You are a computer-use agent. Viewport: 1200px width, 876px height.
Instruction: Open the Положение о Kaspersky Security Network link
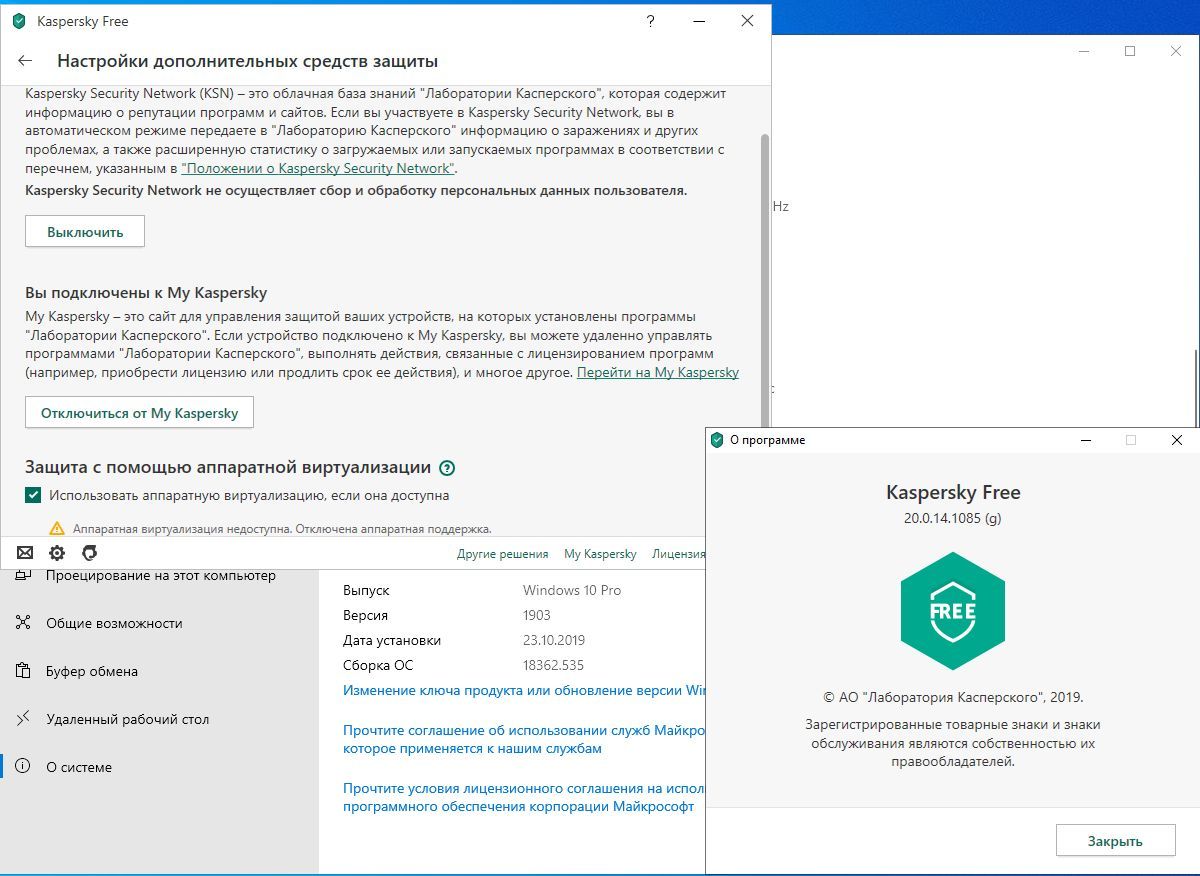pyautogui.click(x=318, y=168)
